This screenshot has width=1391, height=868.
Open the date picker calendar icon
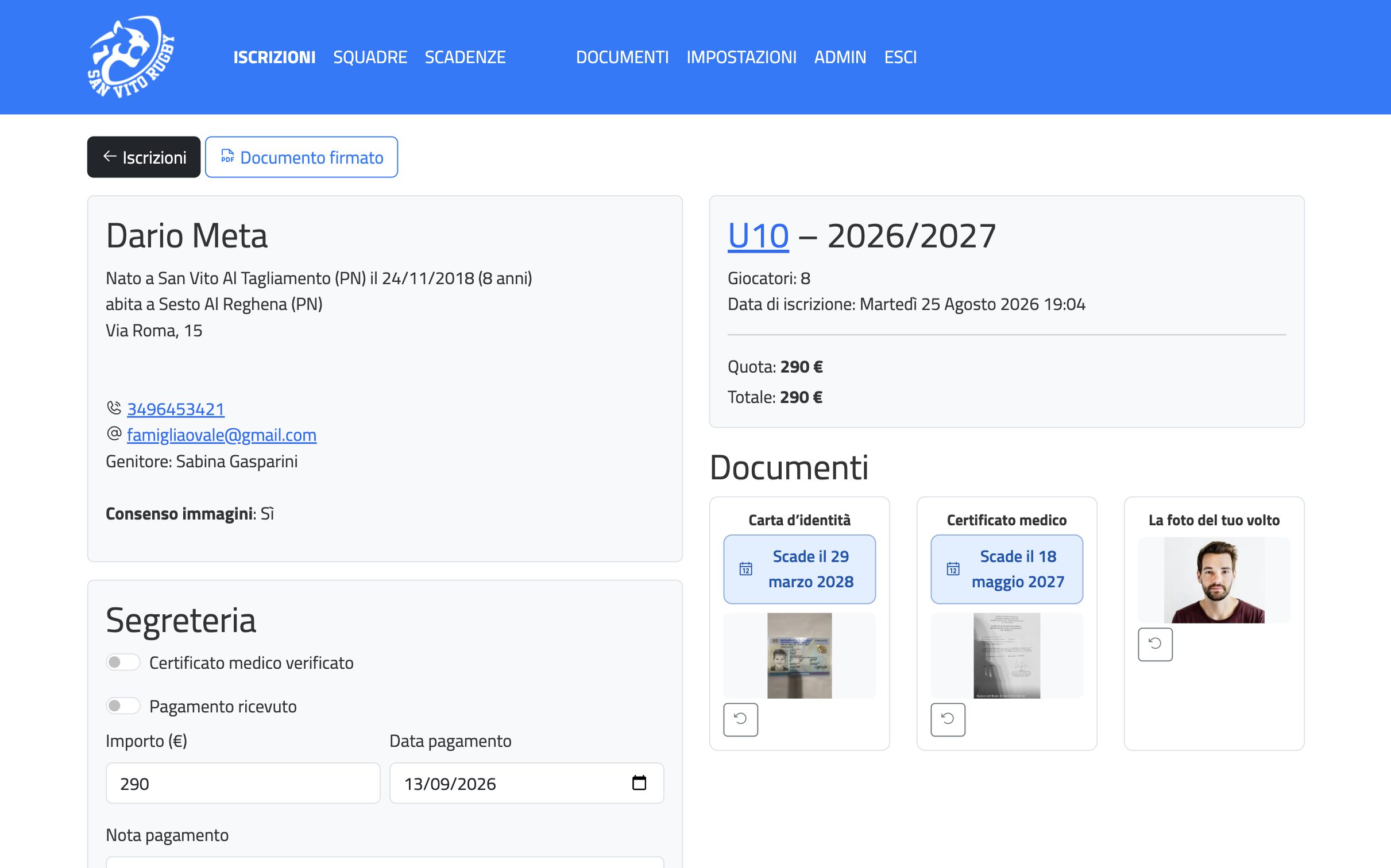click(x=639, y=782)
